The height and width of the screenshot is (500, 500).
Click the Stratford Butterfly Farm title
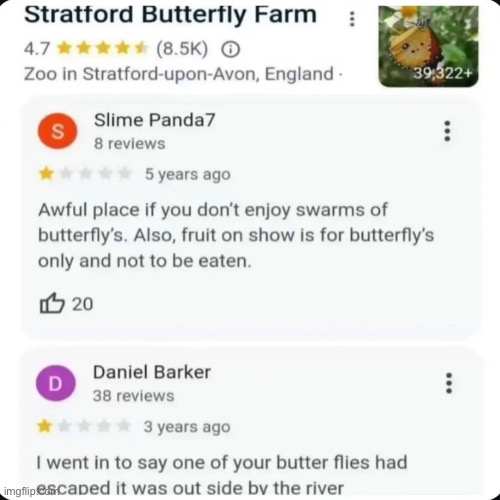click(x=170, y=15)
